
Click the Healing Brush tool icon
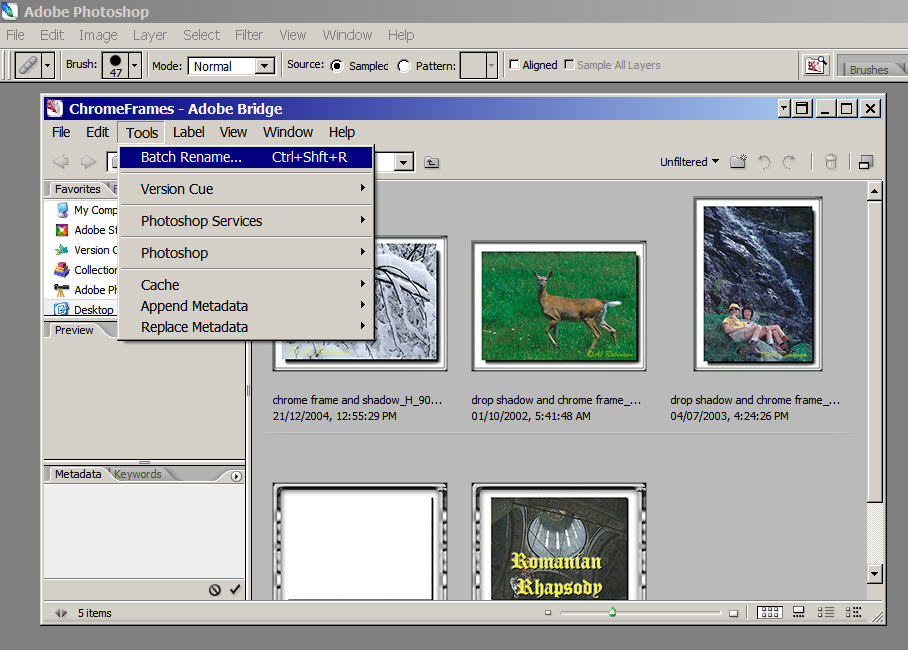28,65
